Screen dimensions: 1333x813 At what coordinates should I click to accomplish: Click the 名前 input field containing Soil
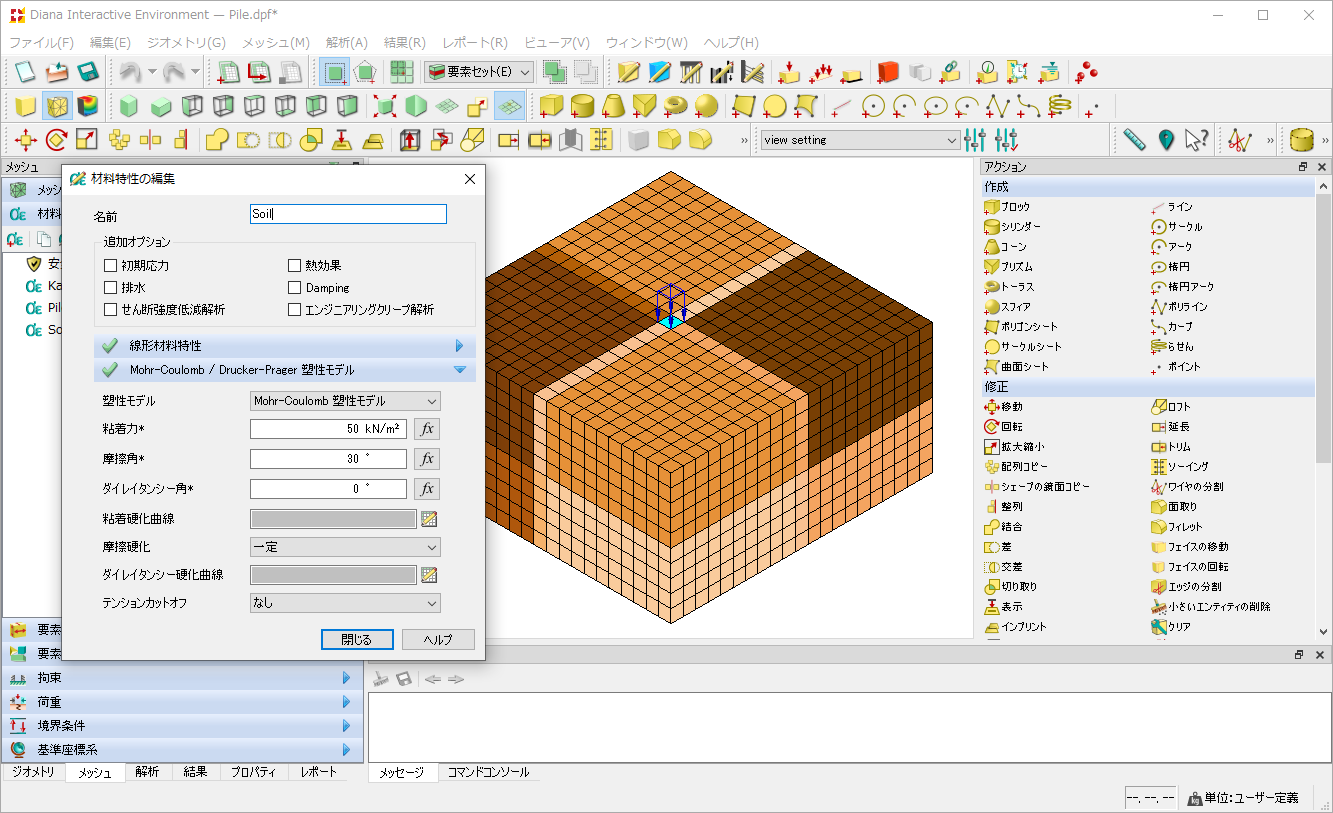(x=348, y=214)
